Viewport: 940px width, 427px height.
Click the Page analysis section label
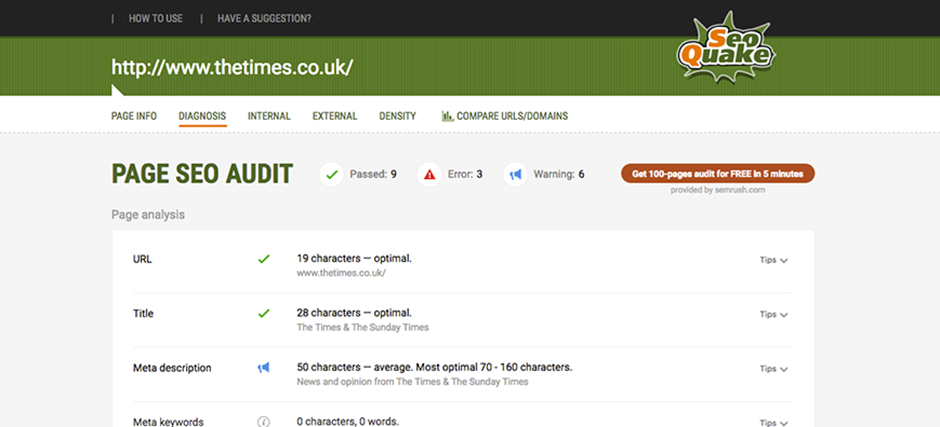[148, 214]
